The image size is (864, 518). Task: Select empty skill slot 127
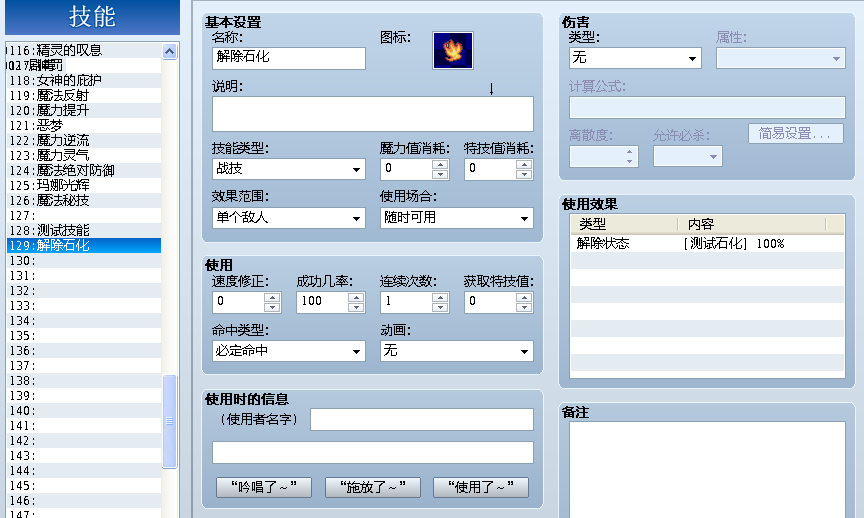click(84, 215)
